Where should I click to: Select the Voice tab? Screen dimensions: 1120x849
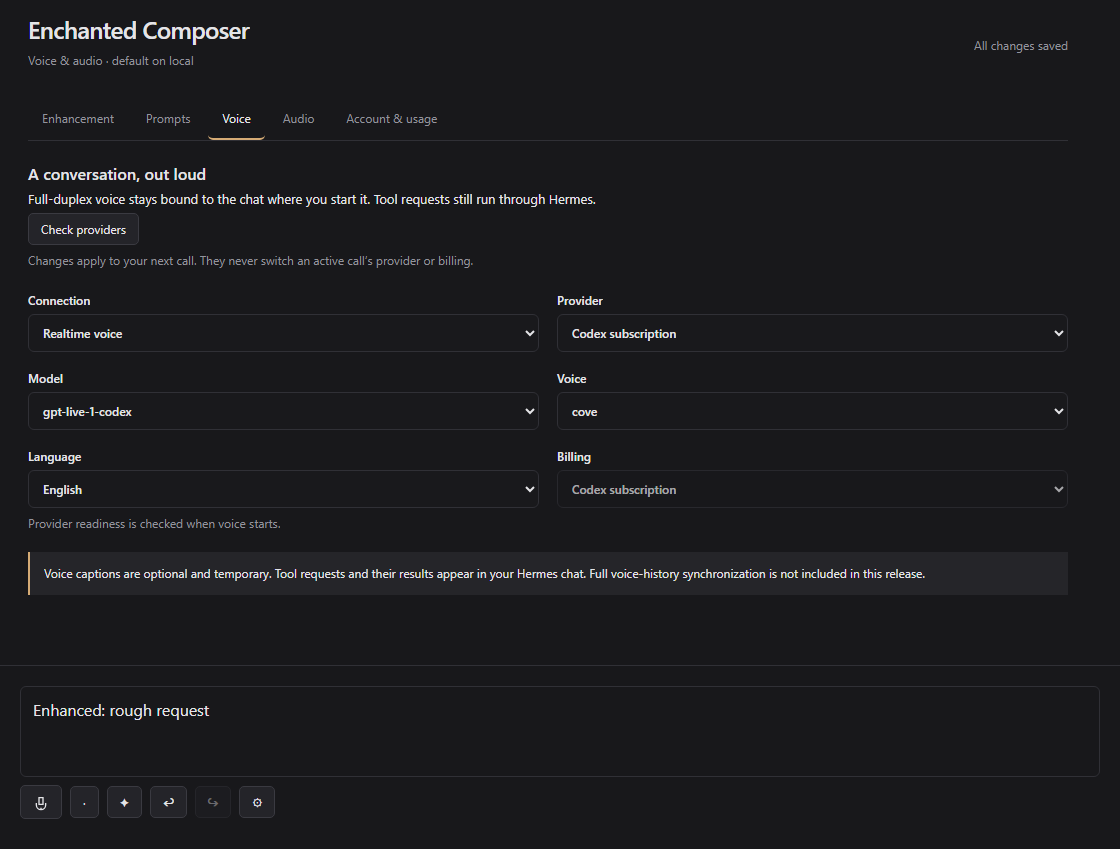point(236,119)
